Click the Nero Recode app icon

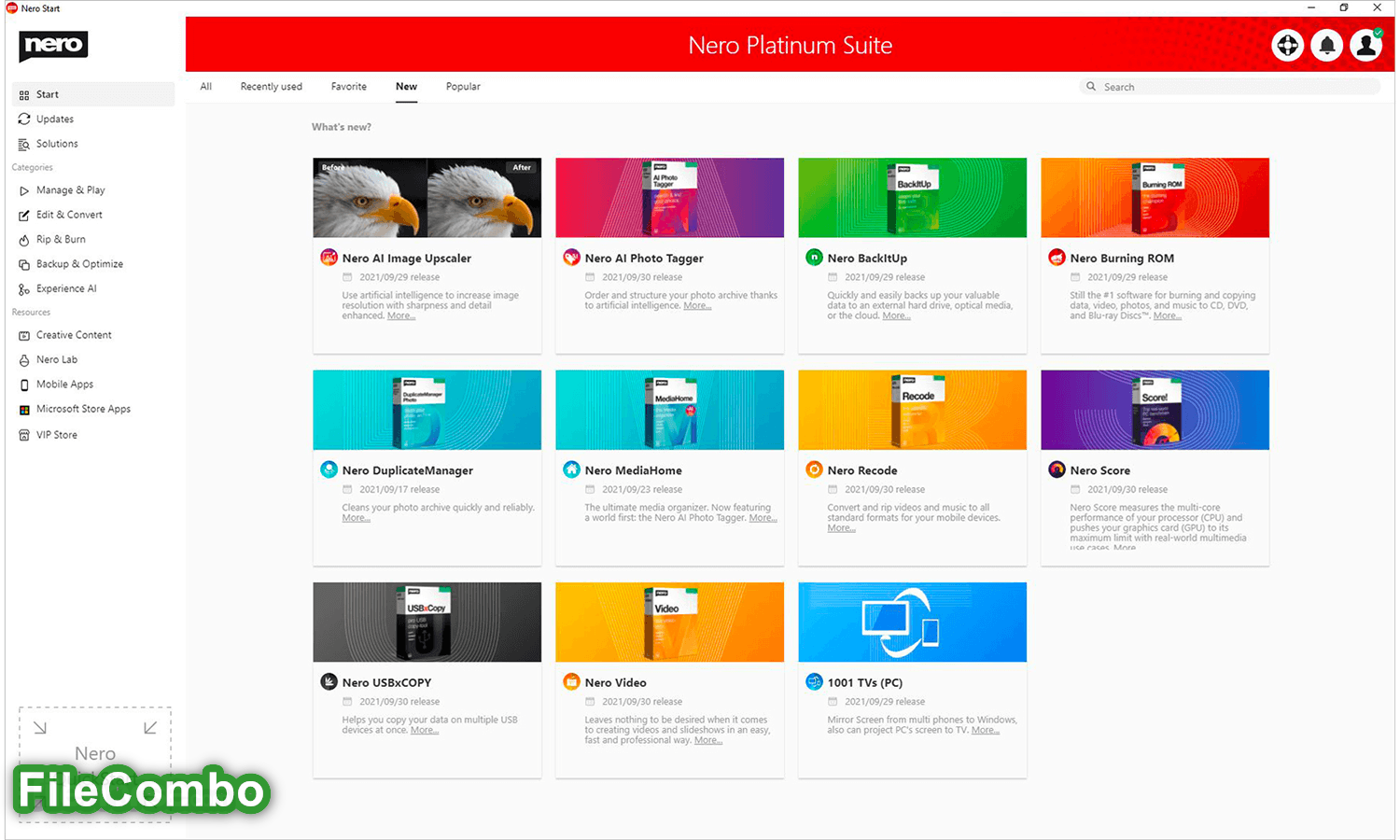(x=814, y=469)
